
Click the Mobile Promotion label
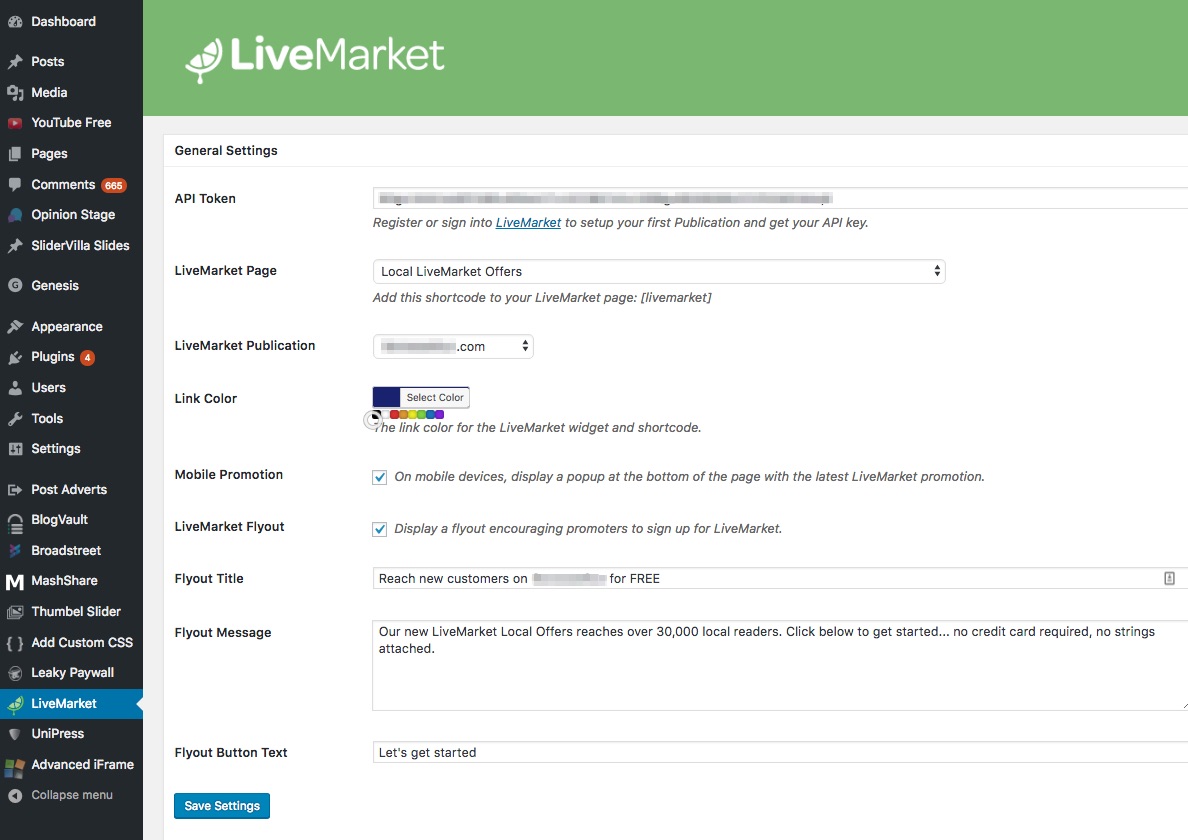(x=229, y=475)
